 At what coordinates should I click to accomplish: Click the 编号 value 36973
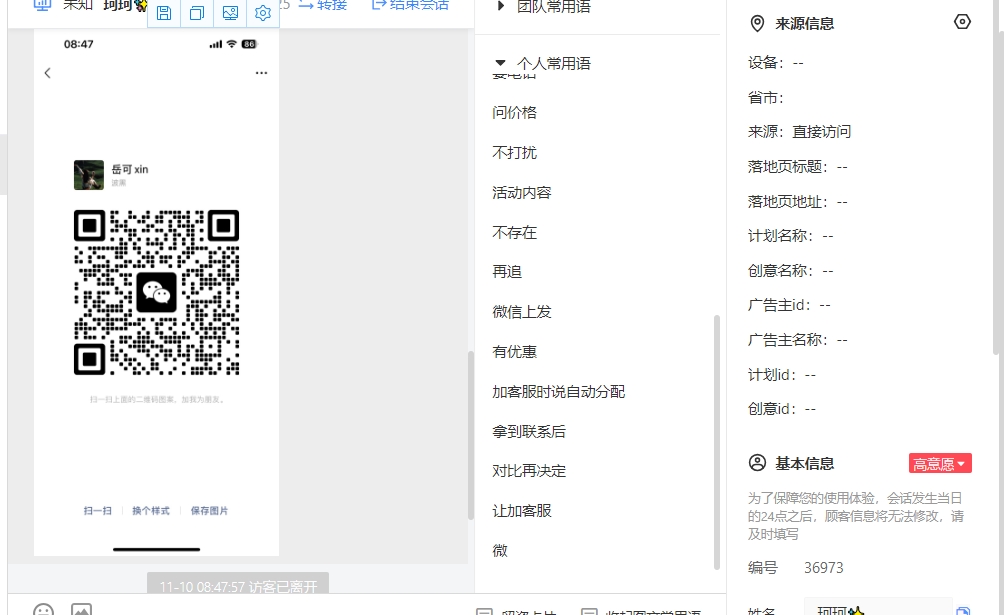tap(823, 568)
